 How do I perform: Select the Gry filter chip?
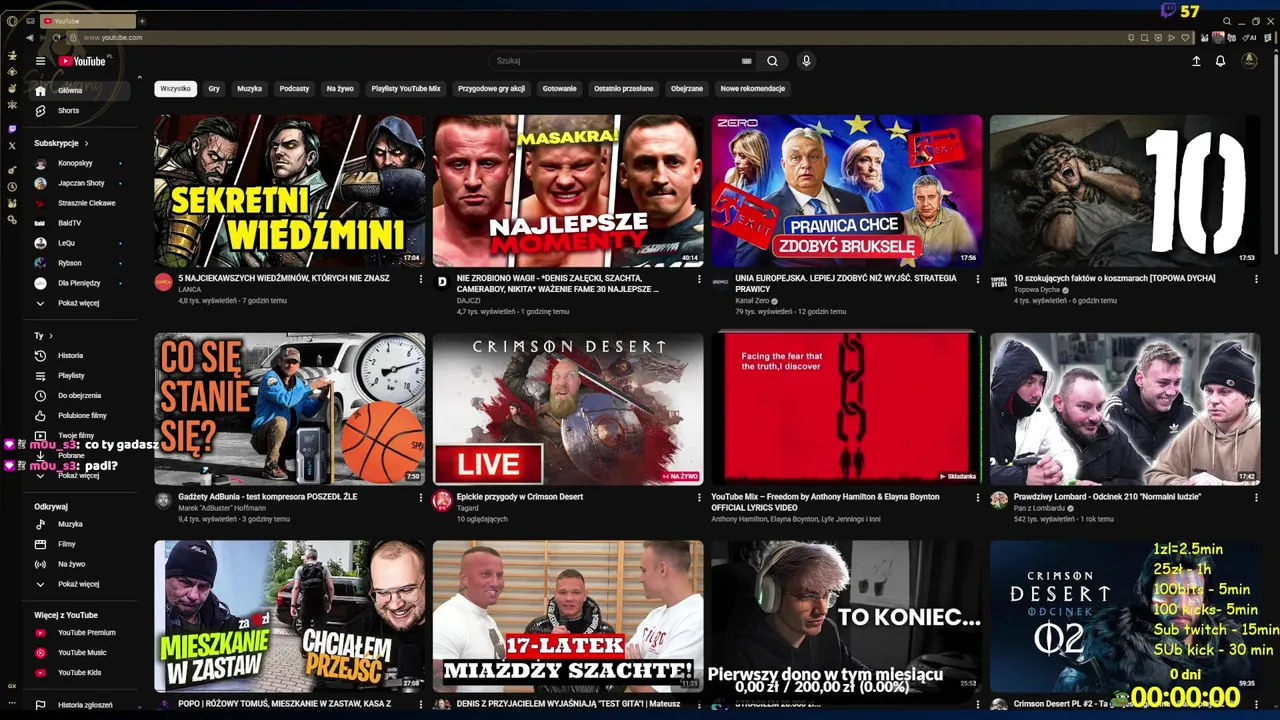[214, 88]
